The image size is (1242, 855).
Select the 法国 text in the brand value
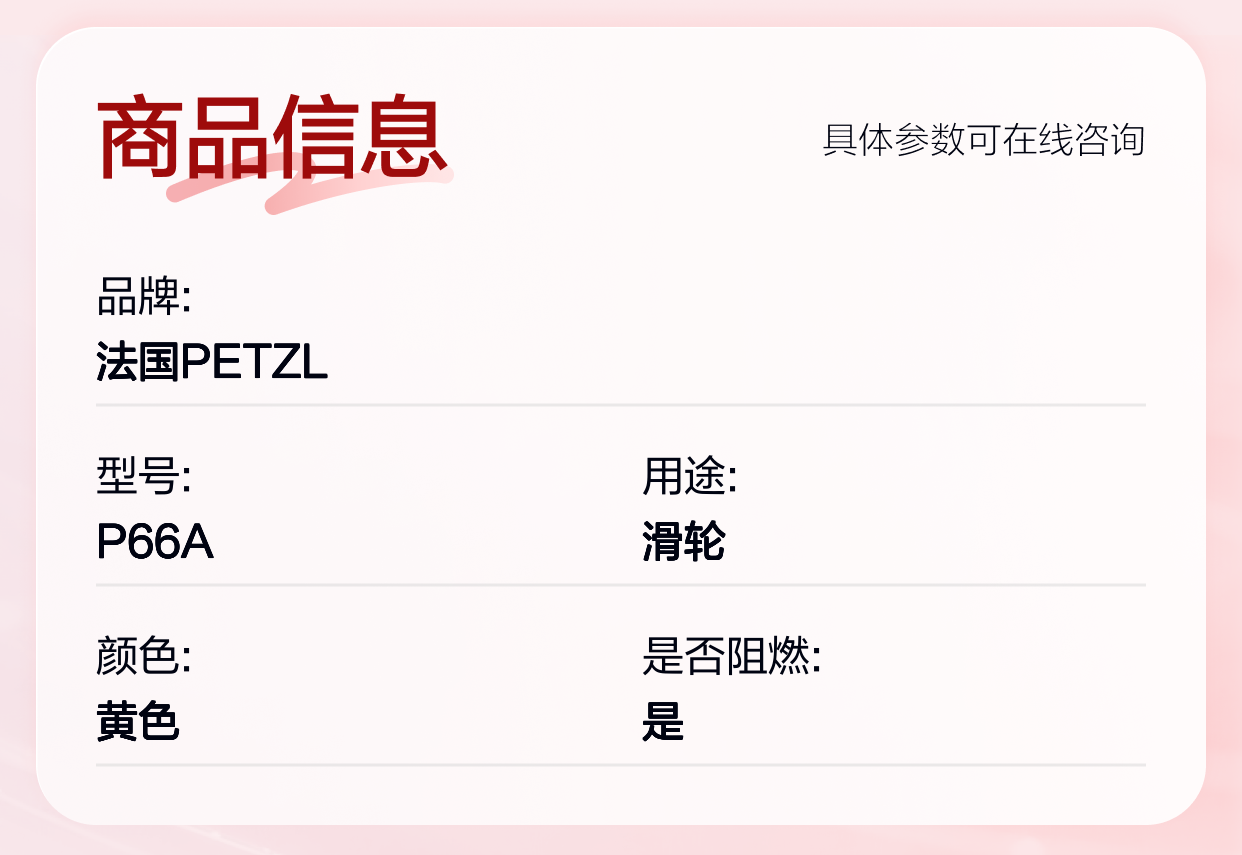pos(137,362)
